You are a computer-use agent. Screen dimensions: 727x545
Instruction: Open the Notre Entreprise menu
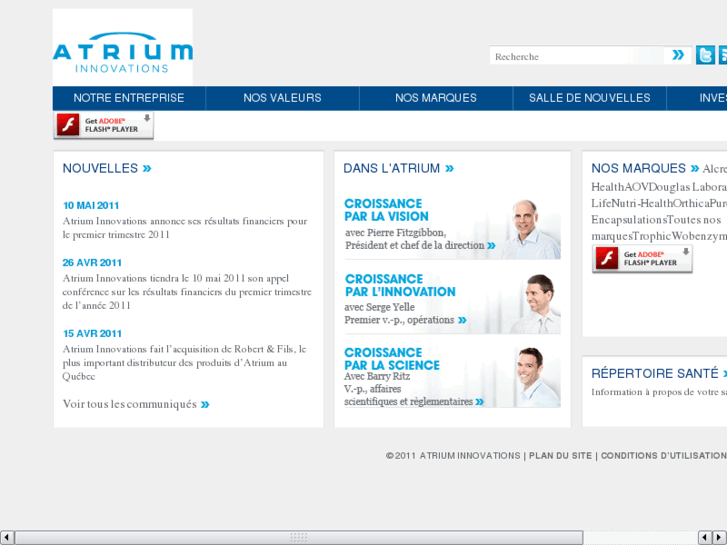(x=129, y=98)
